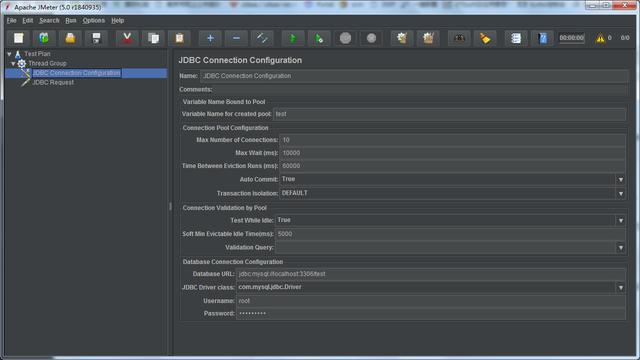Start the test with green play icon
The image size is (640, 360).
[x=293, y=38]
